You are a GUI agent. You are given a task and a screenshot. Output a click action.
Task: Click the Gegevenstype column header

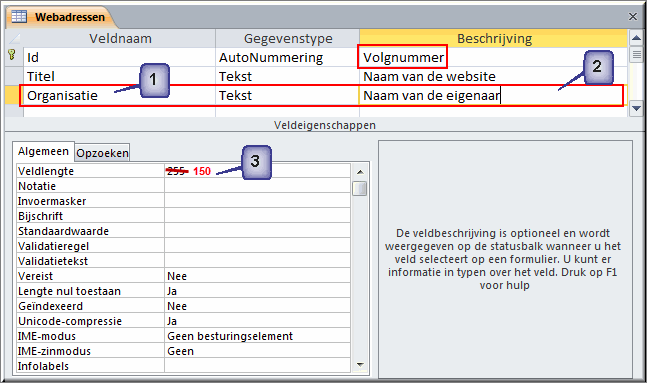coord(288,38)
